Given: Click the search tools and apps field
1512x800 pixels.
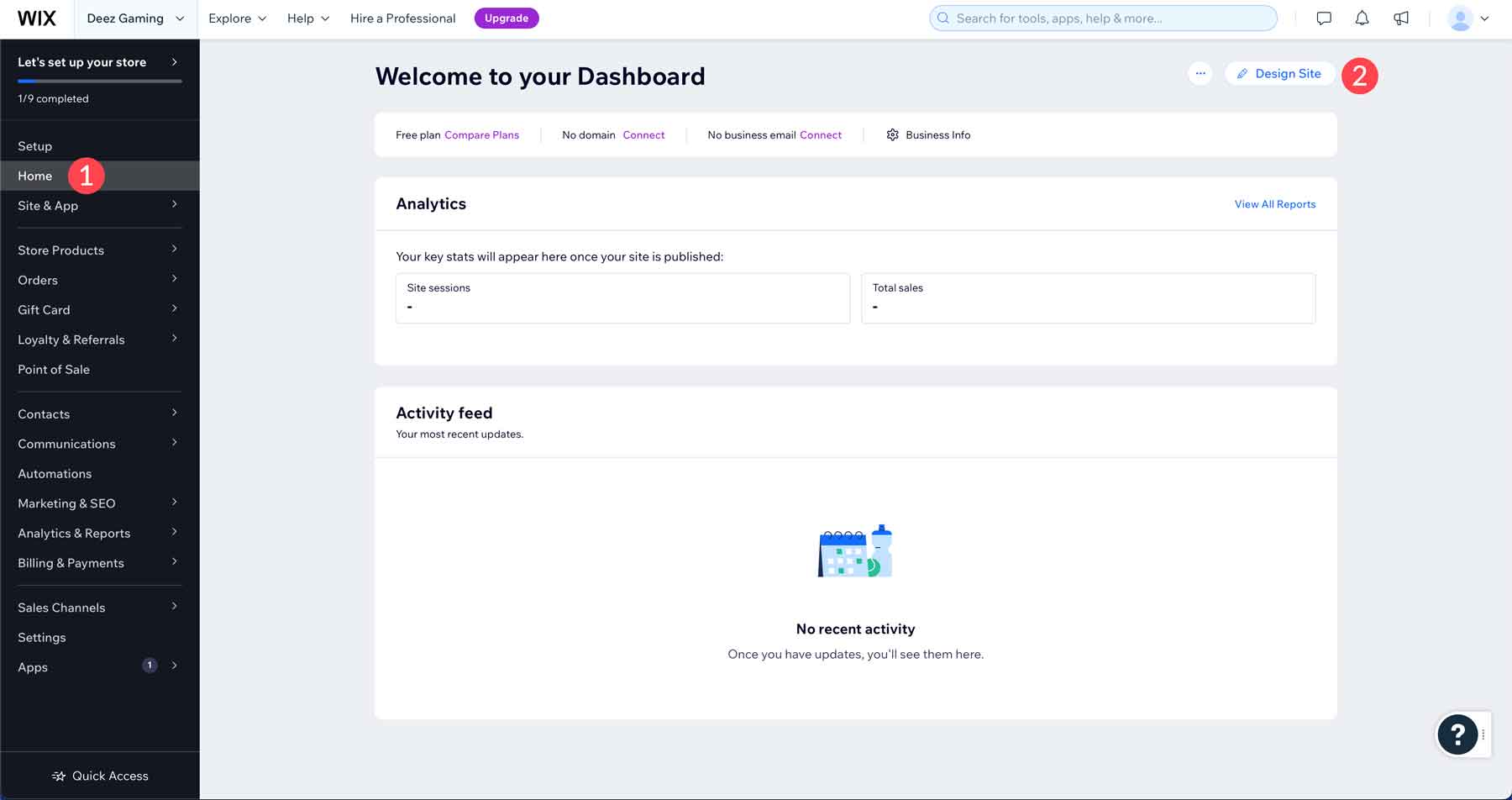Looking at the screenshot, I should point(1103,18).
